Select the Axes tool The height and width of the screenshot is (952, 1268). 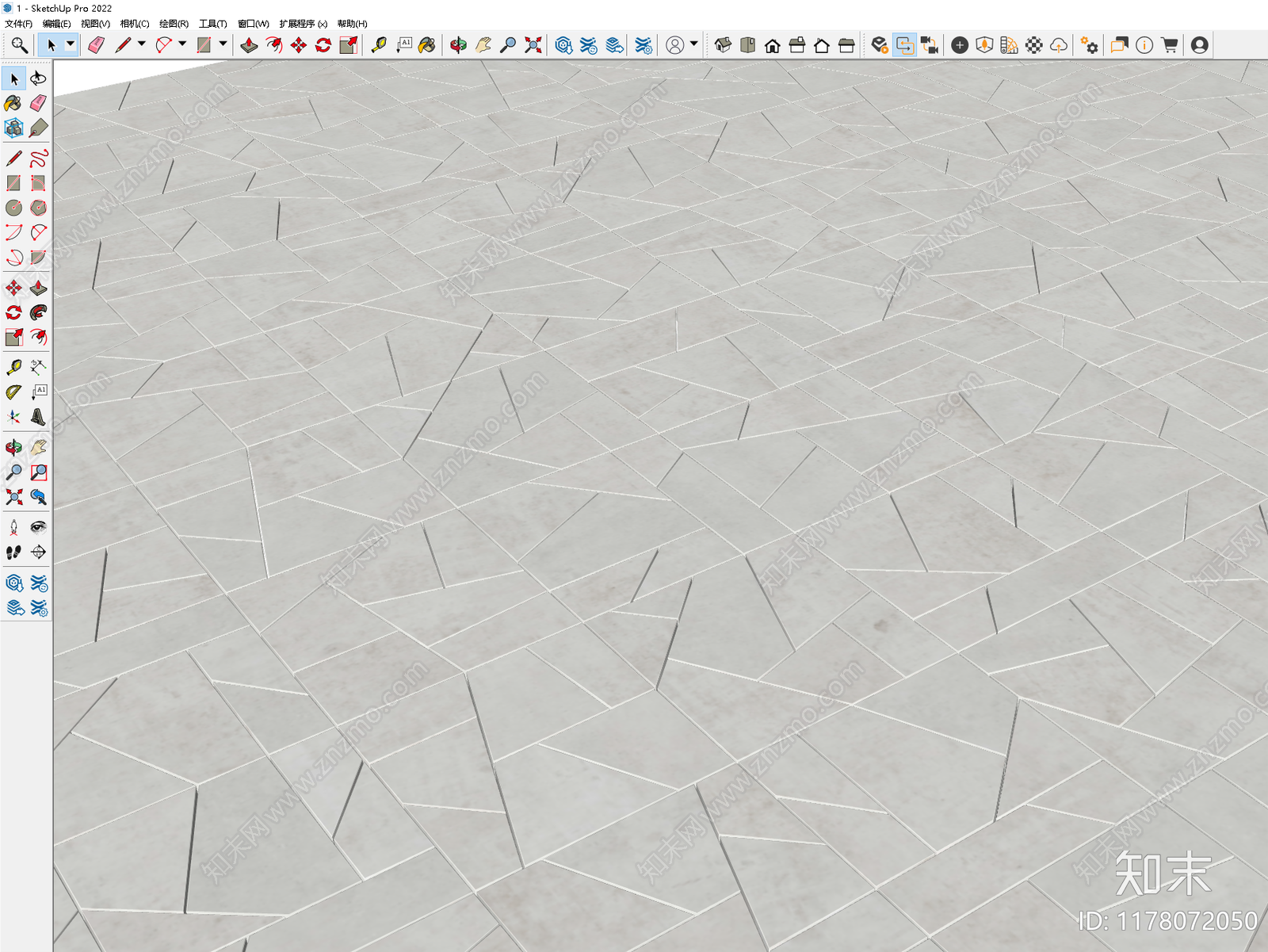pyautogui.click(x=13, y=416)
